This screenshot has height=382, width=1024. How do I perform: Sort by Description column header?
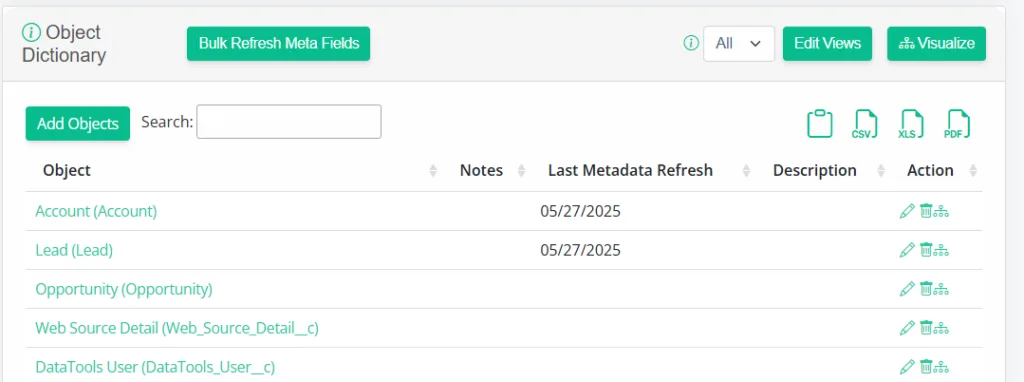(x=814, y=170)
